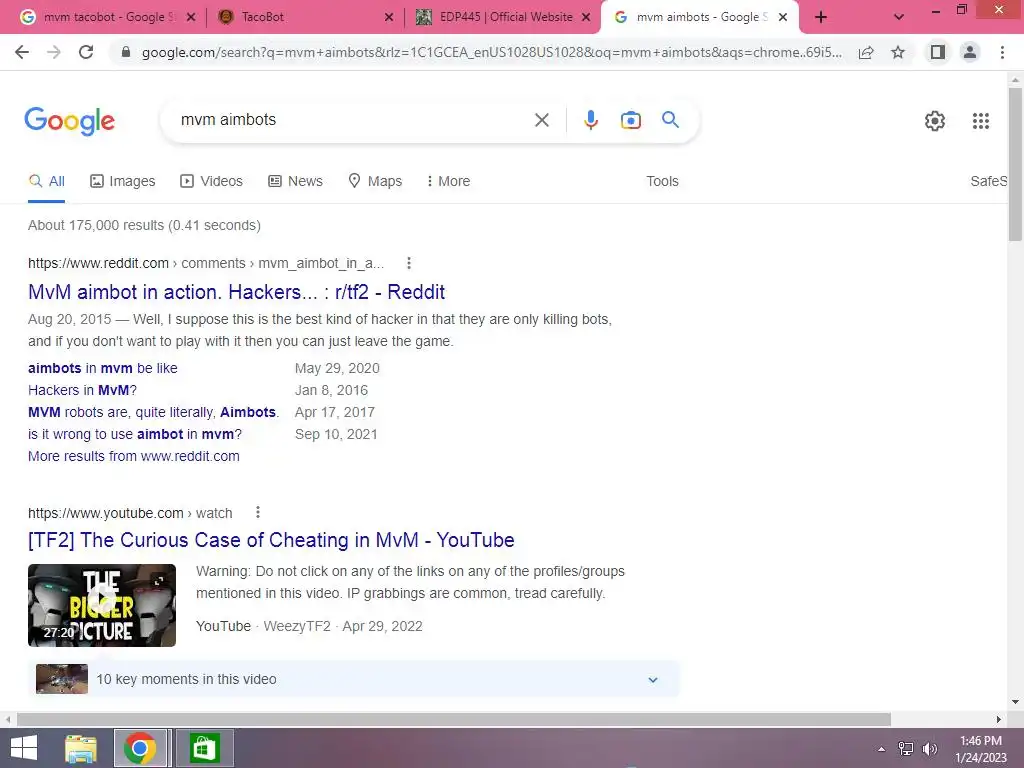Viewport: 1024px width, 768px height.
Task: View site information via padlock icon
Action: 126,52
